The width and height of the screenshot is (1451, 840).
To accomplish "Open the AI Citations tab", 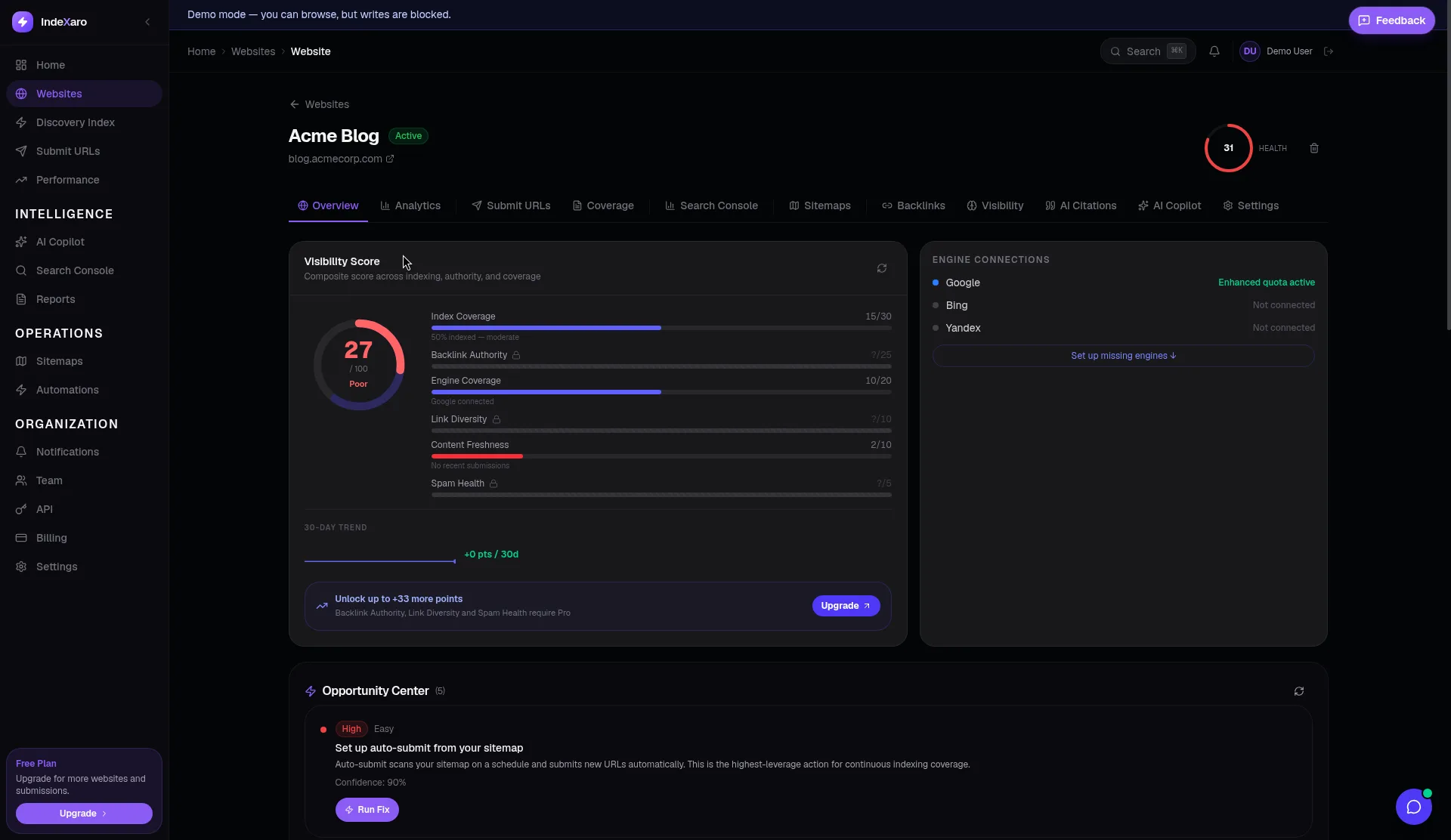I will pyautogui.click(x=1081, y=205).
